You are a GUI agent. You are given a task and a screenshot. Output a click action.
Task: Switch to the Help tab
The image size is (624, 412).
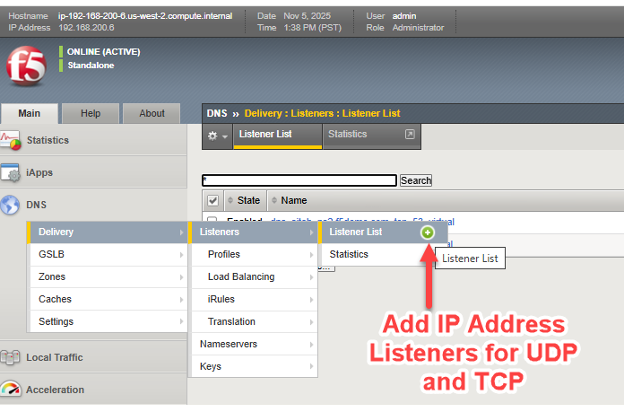point(90,113)
